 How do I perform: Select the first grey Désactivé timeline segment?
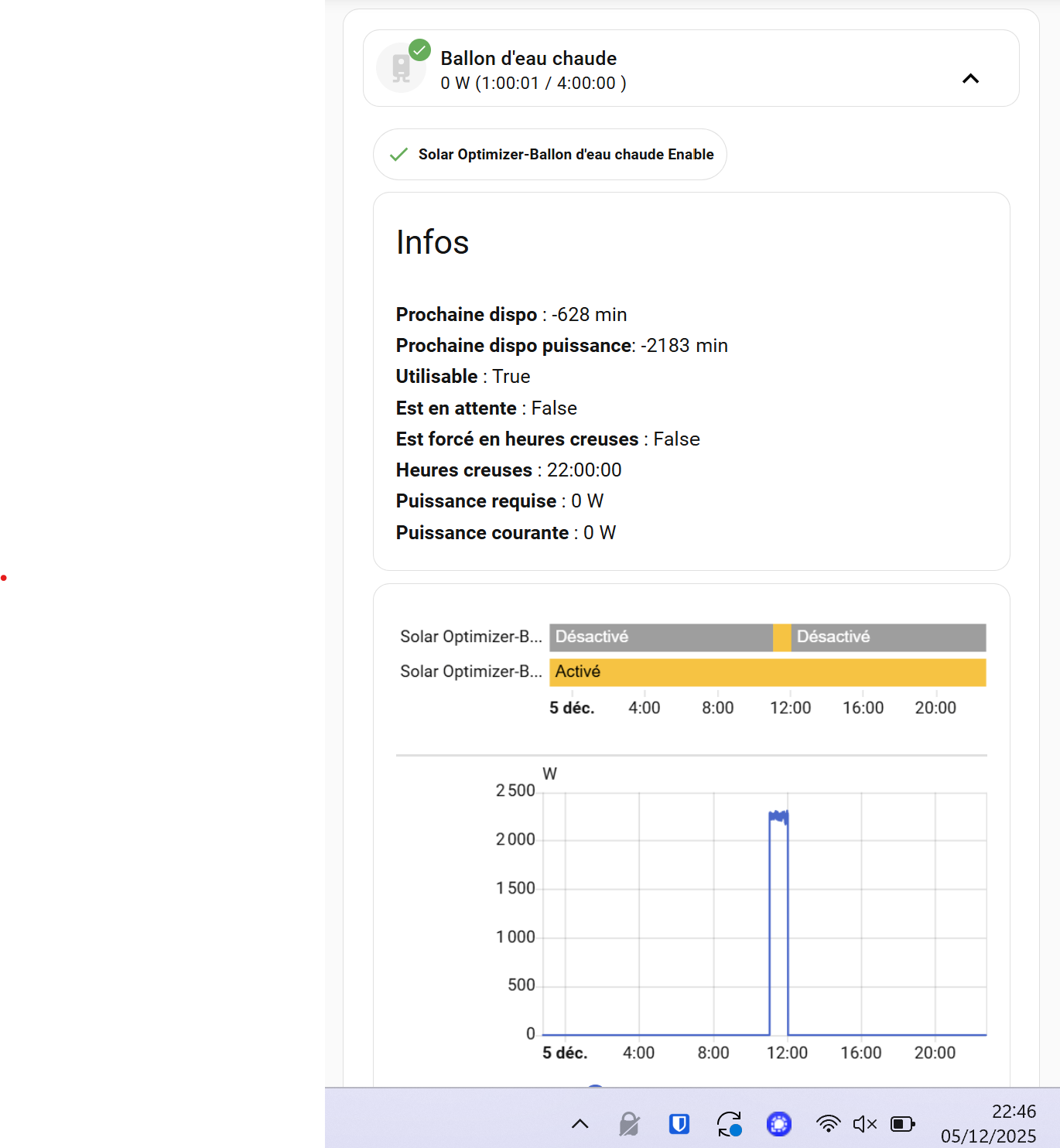coord(660,637)
